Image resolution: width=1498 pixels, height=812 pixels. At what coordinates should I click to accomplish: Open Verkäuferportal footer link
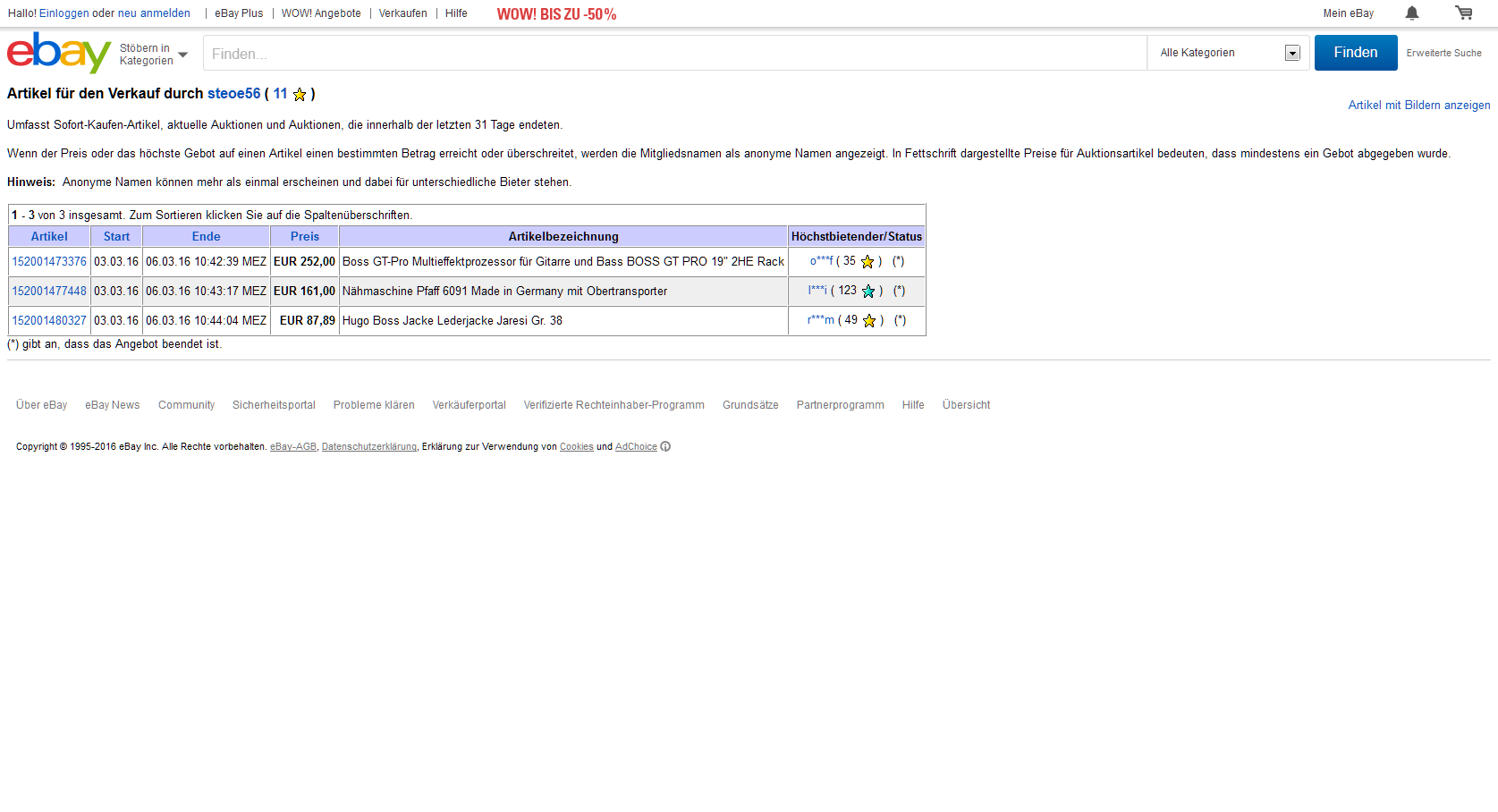(x=470, y=405)
